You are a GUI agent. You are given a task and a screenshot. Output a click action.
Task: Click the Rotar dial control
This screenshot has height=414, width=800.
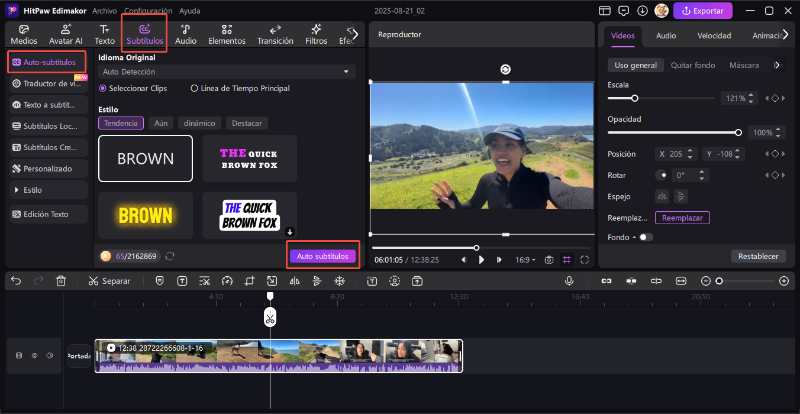(662, 175)
